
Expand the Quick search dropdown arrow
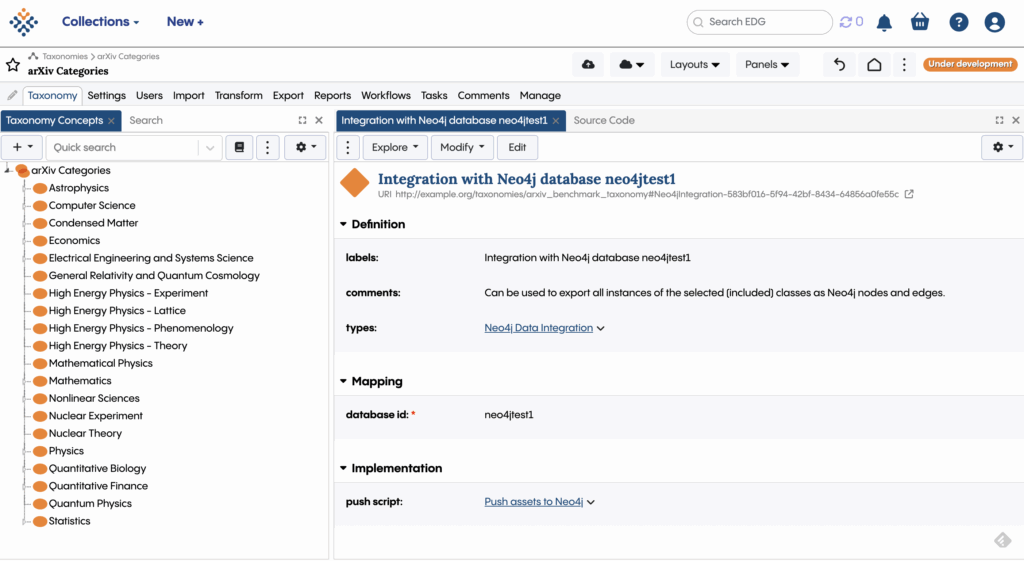(210, 148)
